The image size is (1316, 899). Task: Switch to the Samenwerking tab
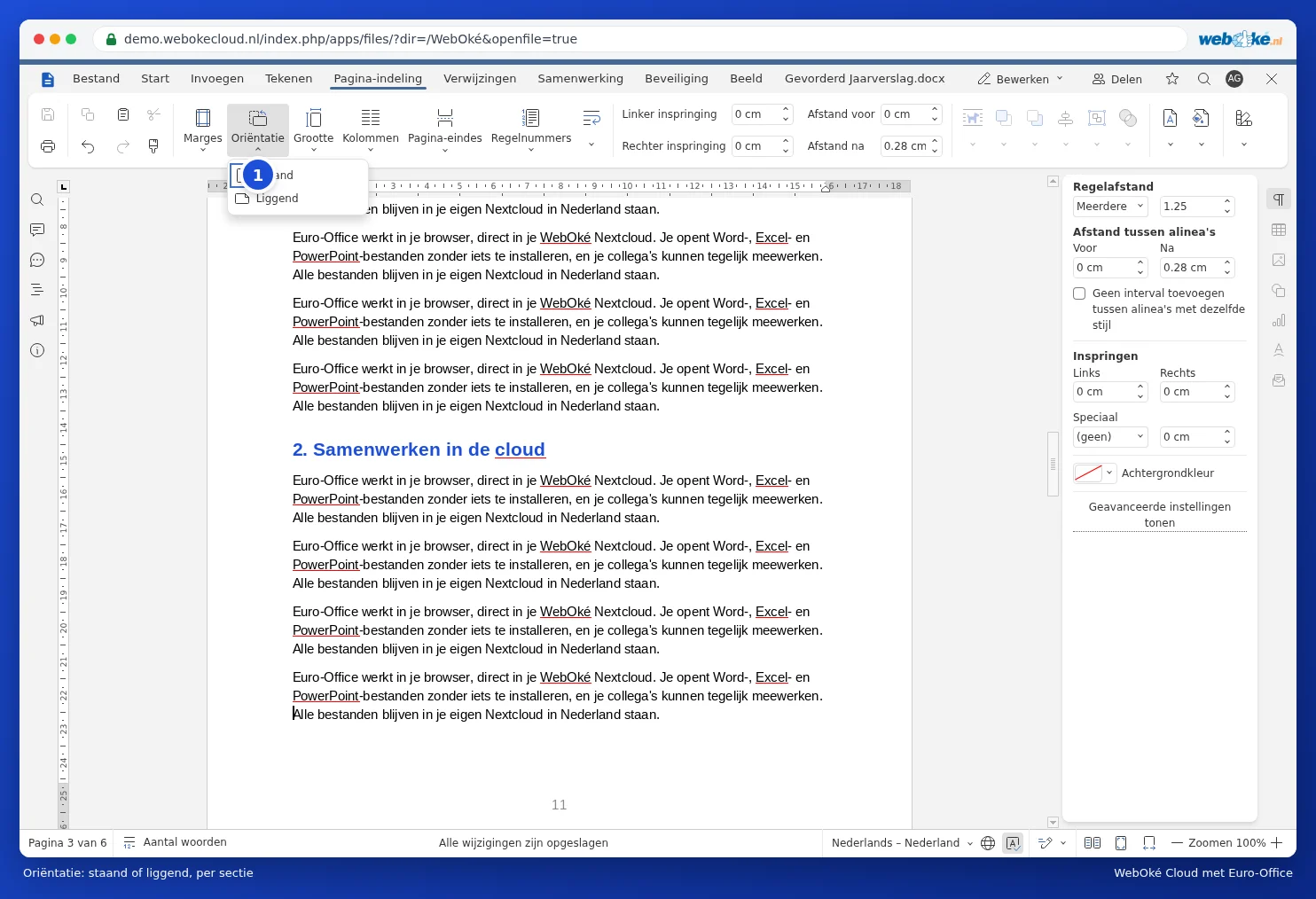coord(581,79)
